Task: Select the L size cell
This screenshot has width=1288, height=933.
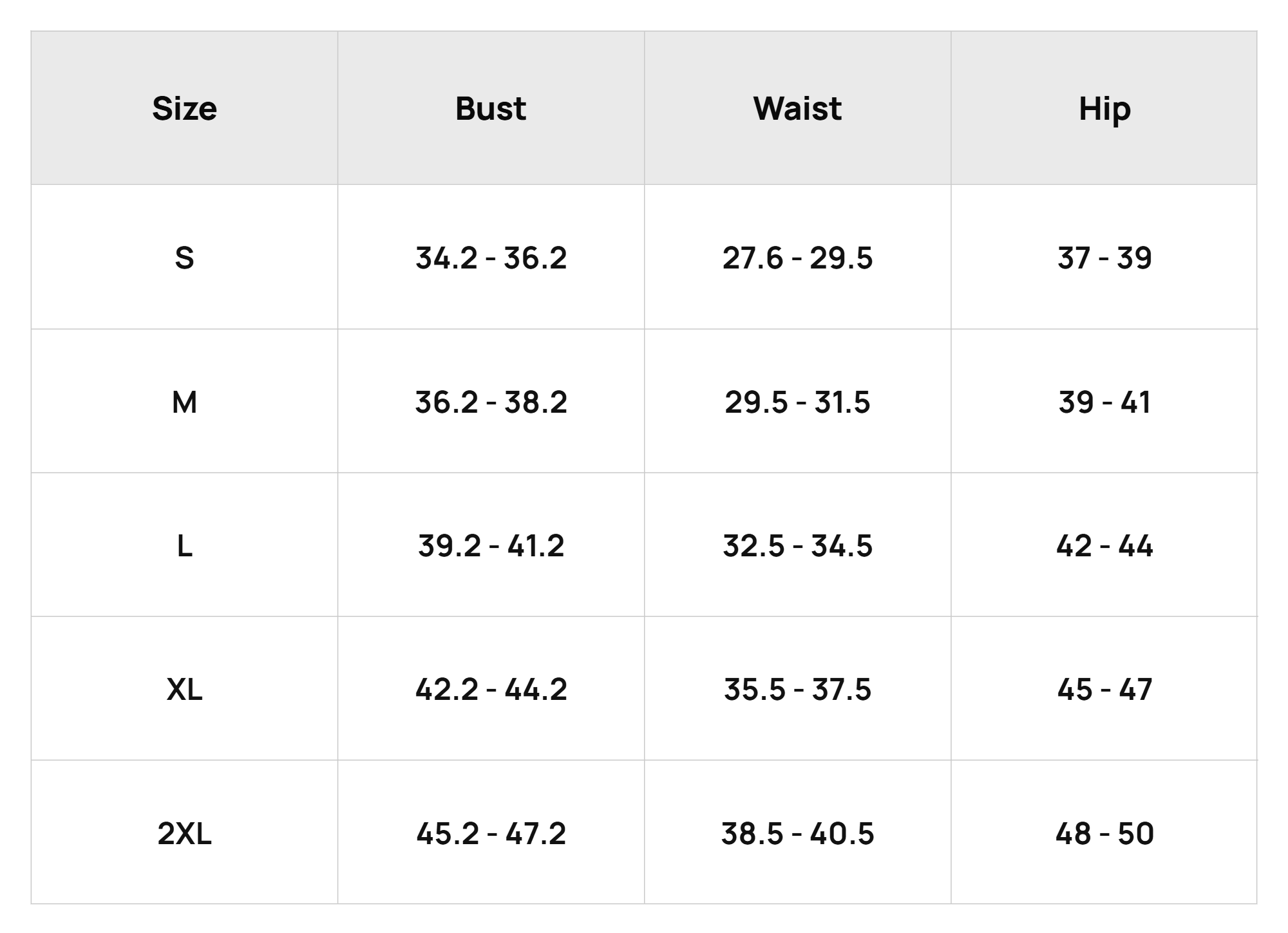Action: click(184, 546)
